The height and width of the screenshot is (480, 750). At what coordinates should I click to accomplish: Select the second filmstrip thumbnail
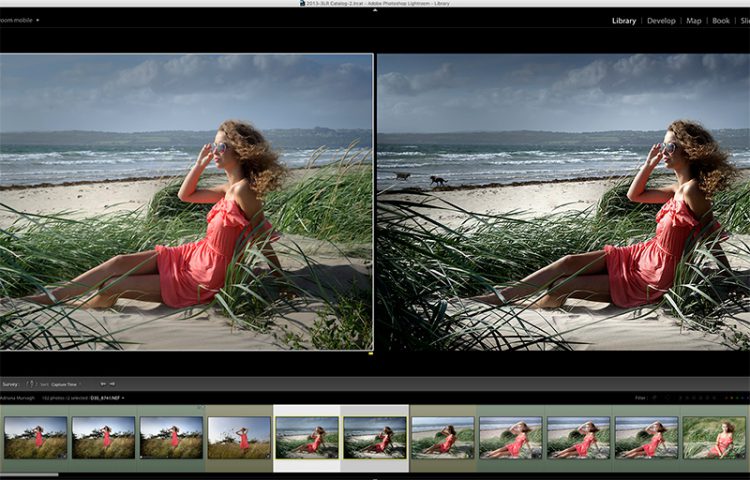(103, 437)
